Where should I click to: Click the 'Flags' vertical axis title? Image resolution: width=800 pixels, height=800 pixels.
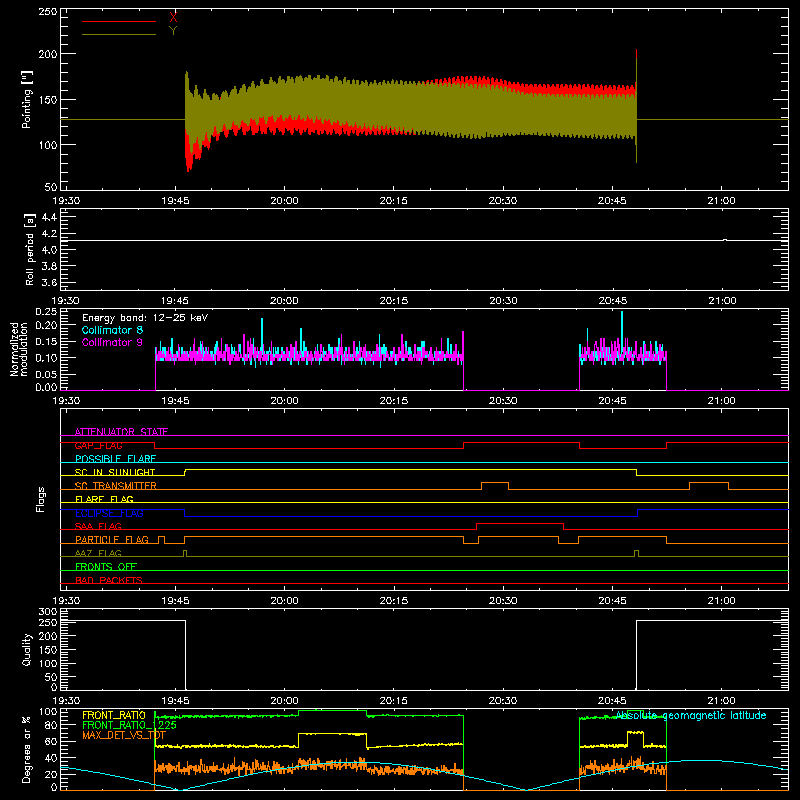(x=41, y=499)
